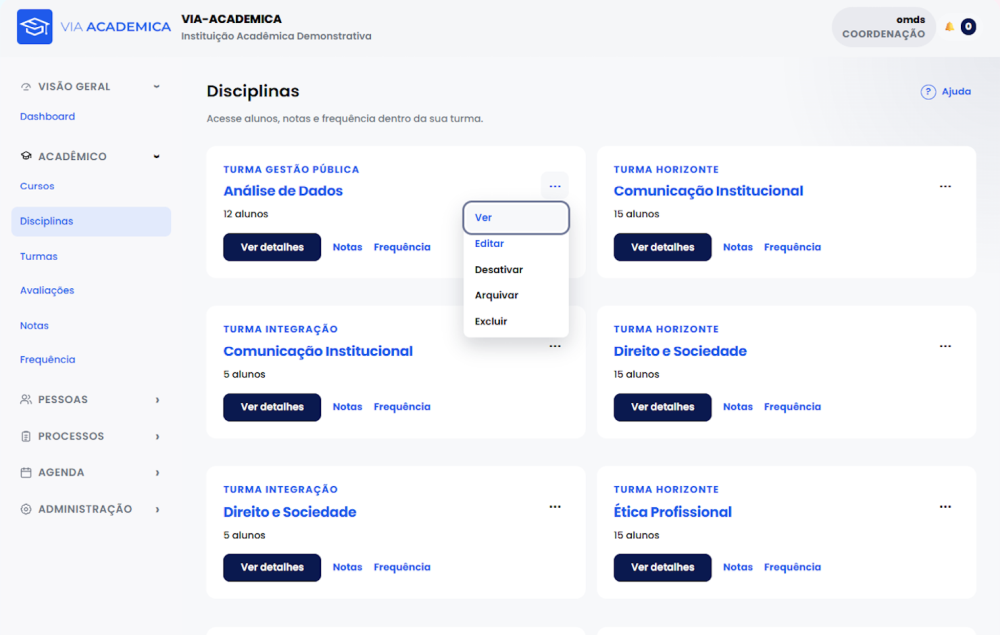Screen dimensions: 1000x635
Task: Go to Dashboard in the sidebar
Action: (47, 117)
